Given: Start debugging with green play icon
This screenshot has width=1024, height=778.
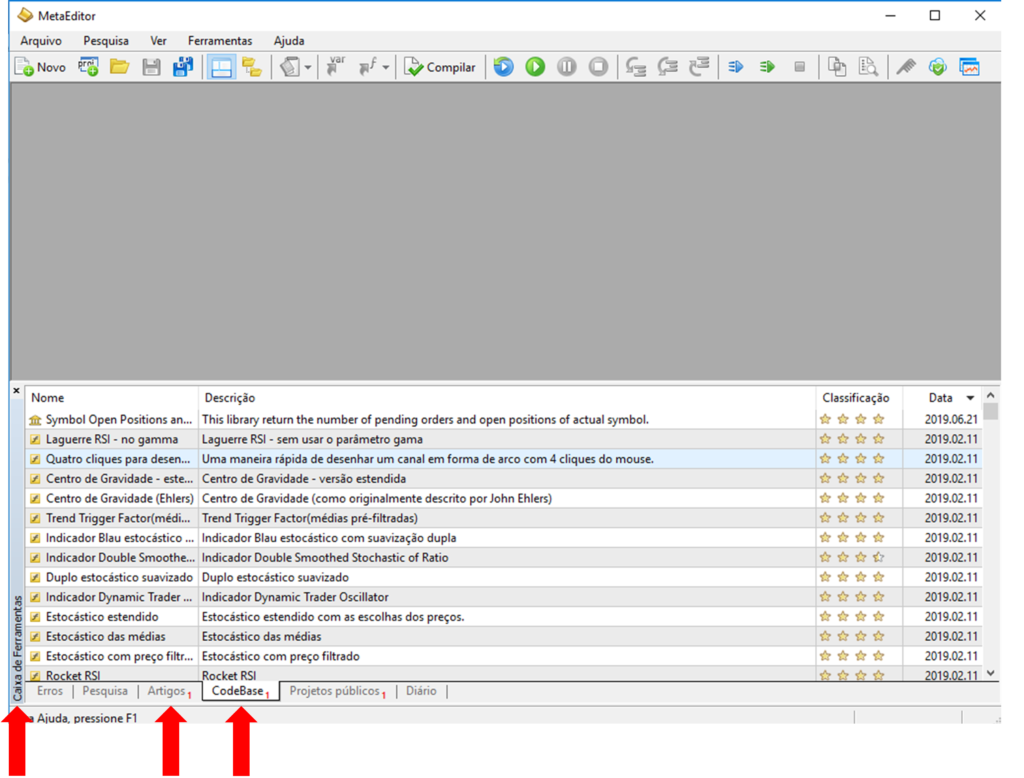Looking at the screenshot, I should pos(536,67).
